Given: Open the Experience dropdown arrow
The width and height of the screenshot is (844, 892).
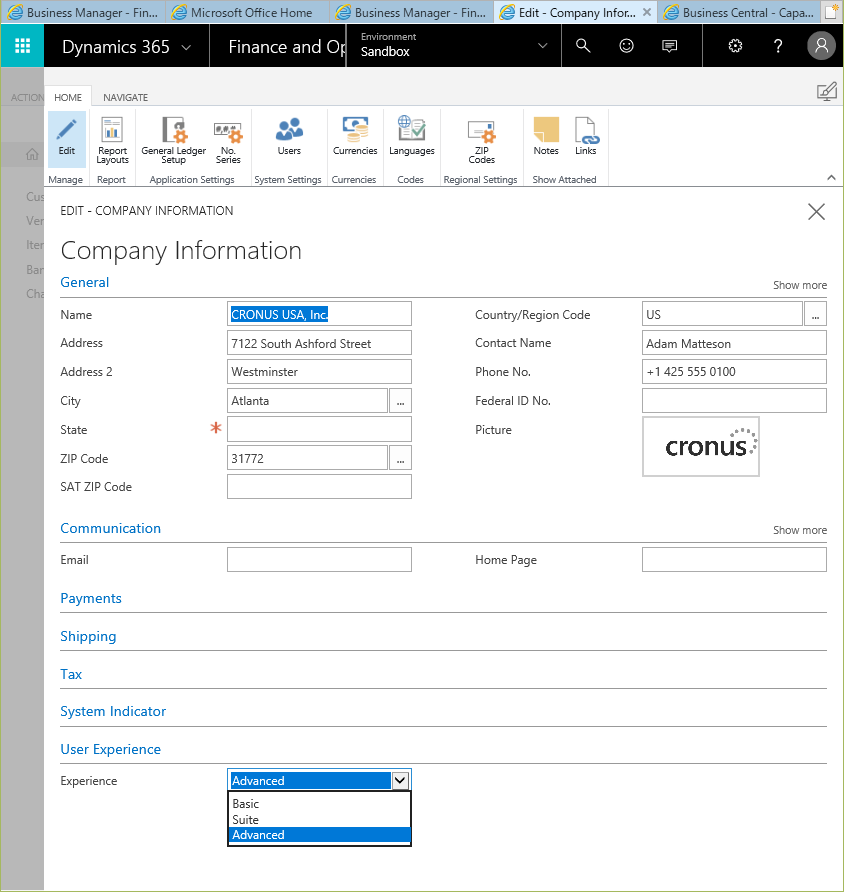Looking at the screenshot, I should point(400,780).
